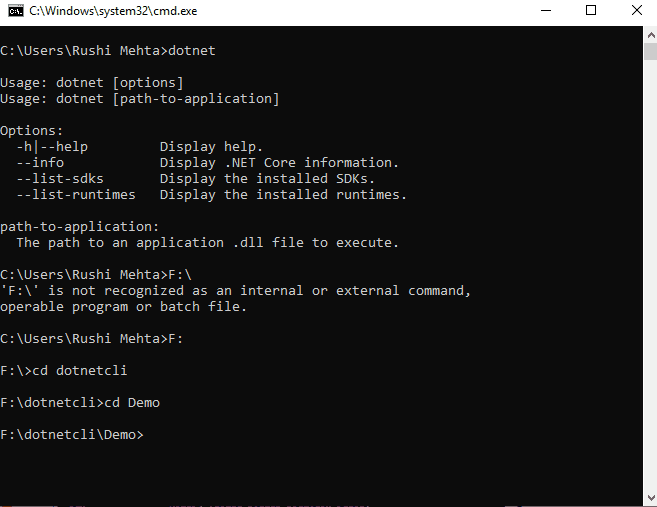The image size is (657, 507).
Task: Click the cmd.exe icon in title bar
Action: pos(14,11)
